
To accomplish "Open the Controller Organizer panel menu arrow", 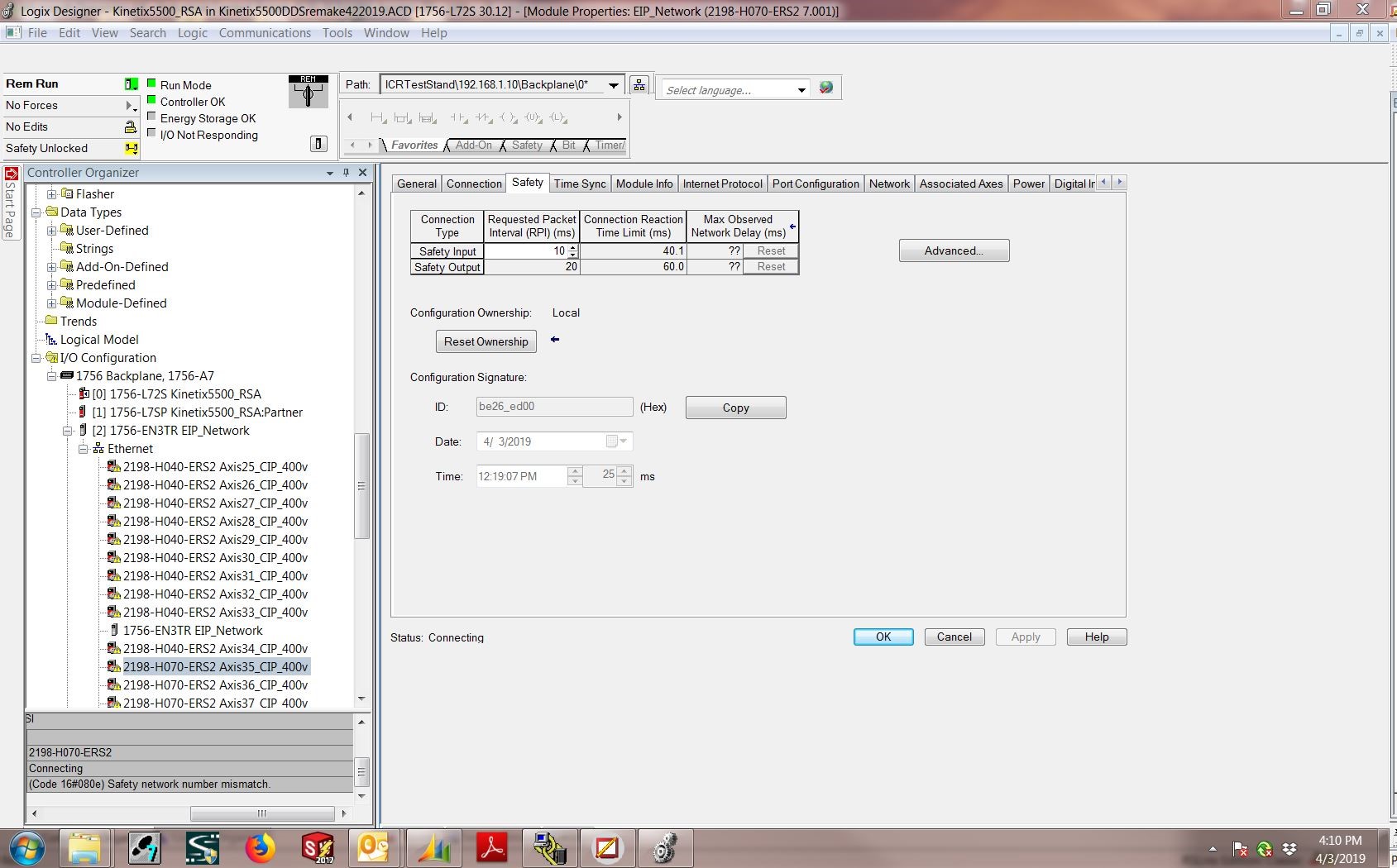I will (330, 173).
